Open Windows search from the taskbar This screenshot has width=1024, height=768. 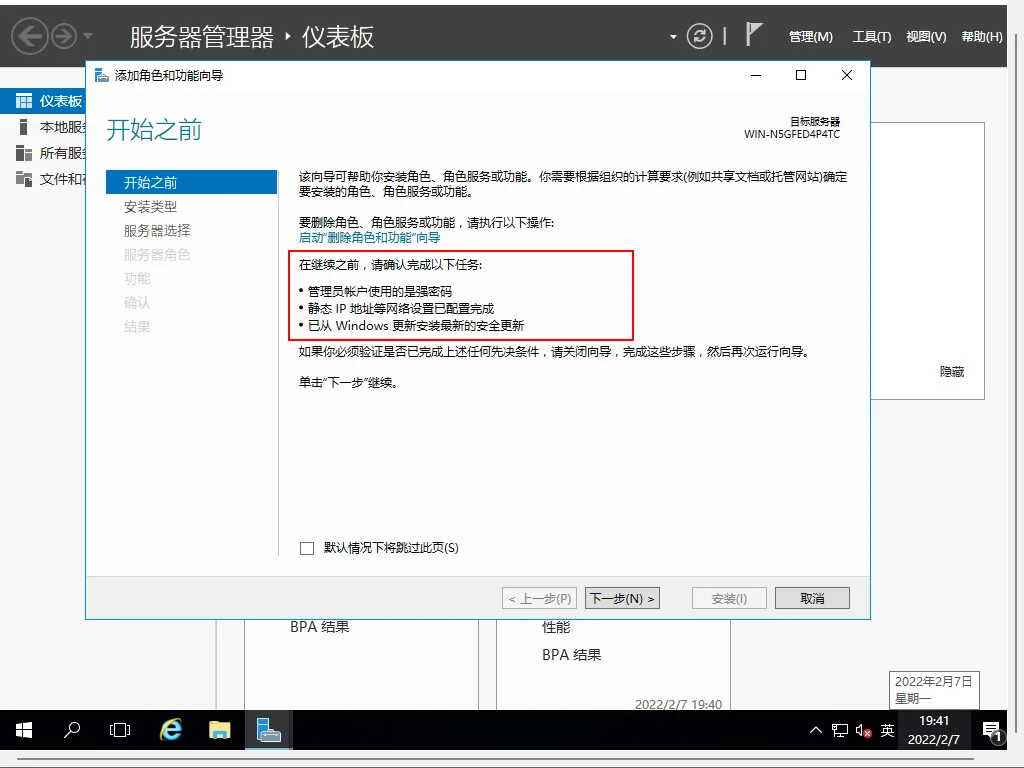[x=71, y=730]
